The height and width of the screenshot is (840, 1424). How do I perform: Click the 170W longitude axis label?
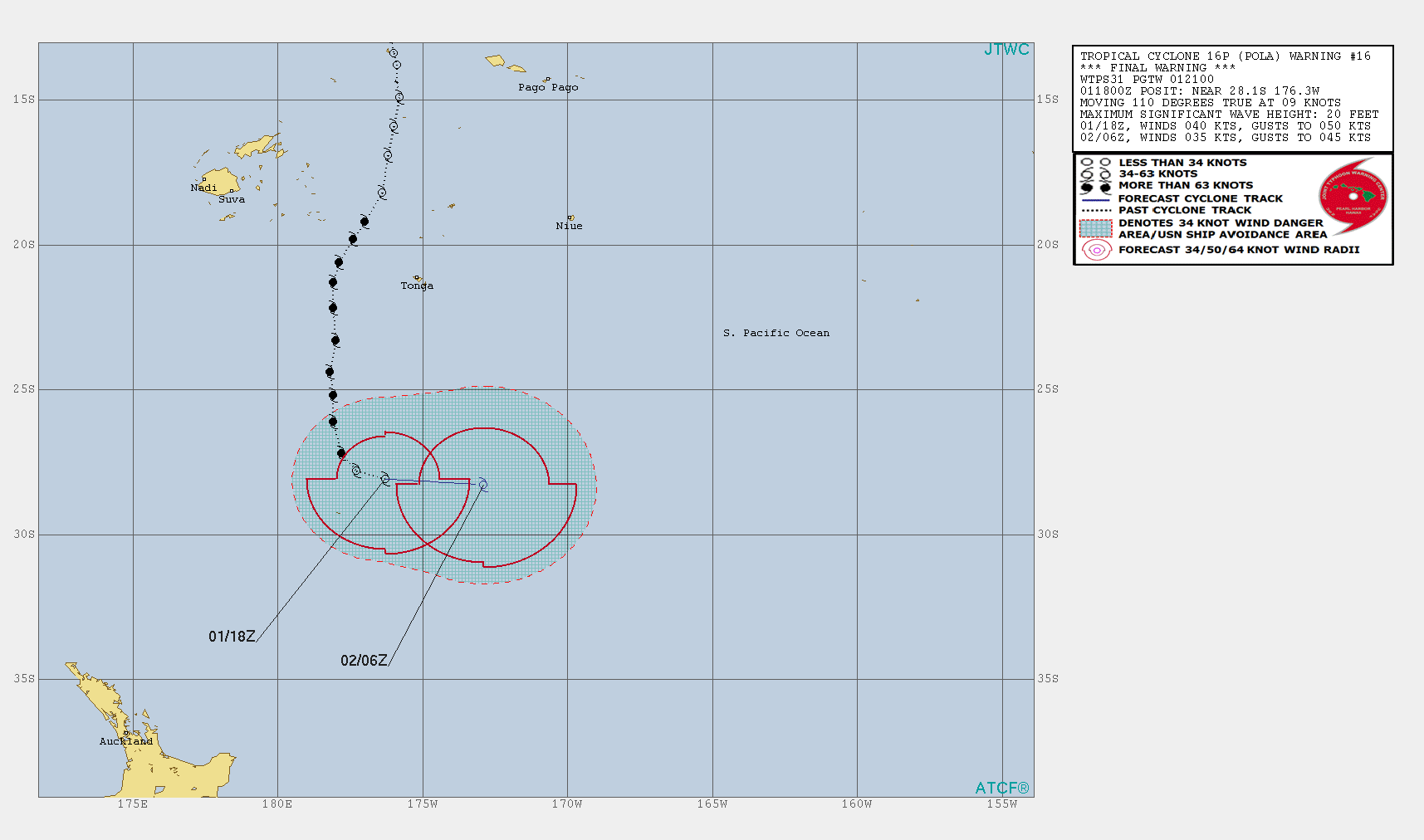567,803
